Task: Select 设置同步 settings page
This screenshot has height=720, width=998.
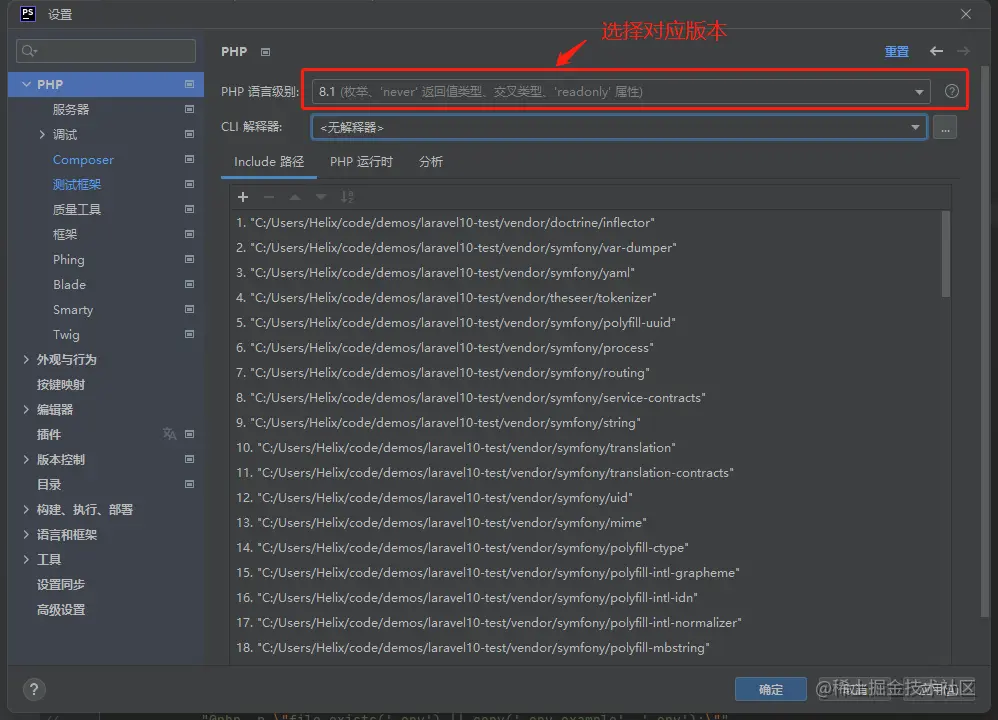Action: click(60, 584)
